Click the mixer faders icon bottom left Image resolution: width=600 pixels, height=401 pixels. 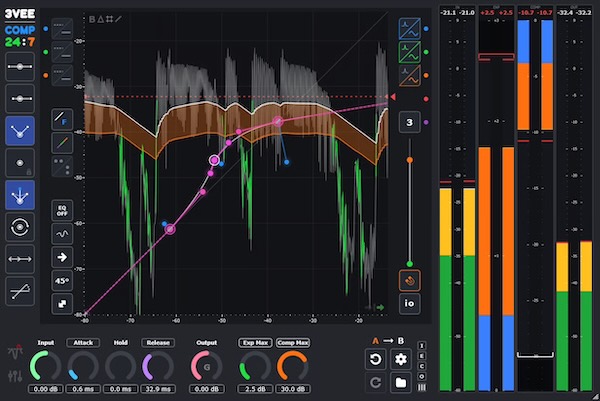point(15,376)
